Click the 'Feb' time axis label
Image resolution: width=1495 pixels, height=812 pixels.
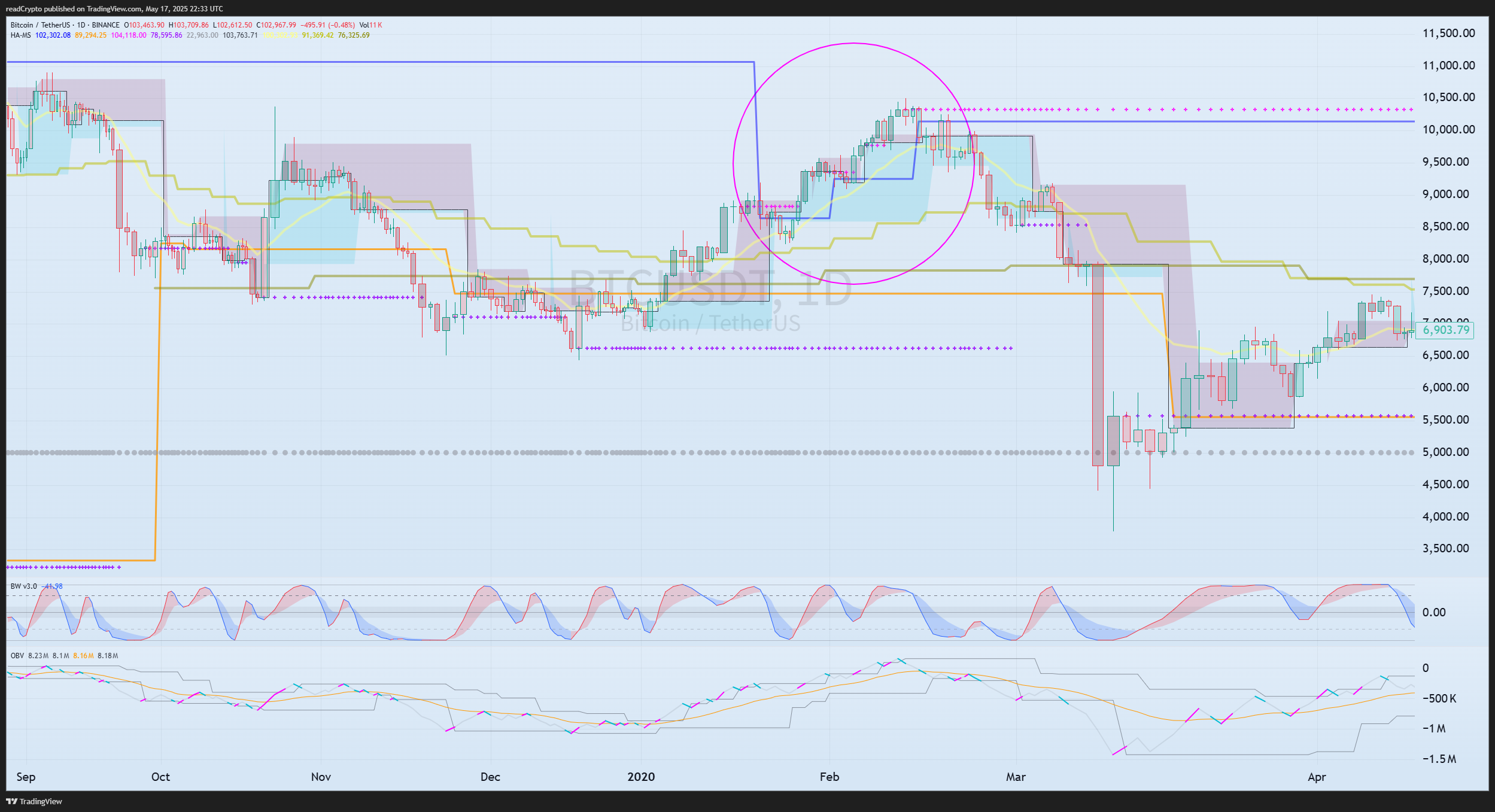point(829,777)
